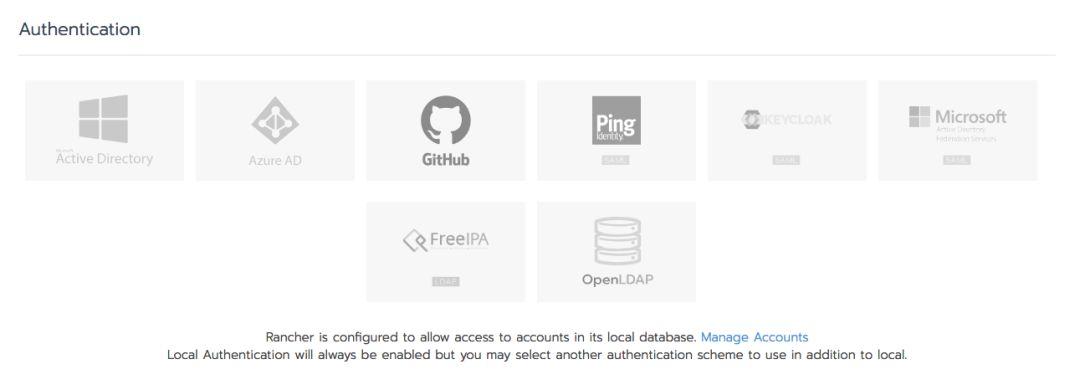The image size is (1080, 390).
Task: Select the OpenLDAP database stack icon
Action: (x=617, y=241)
